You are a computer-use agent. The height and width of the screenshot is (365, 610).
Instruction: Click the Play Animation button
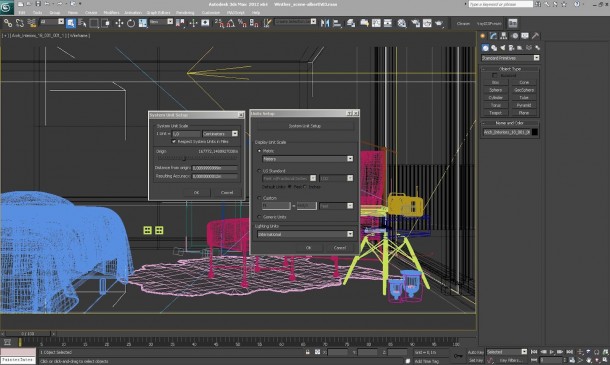[552, 352]
